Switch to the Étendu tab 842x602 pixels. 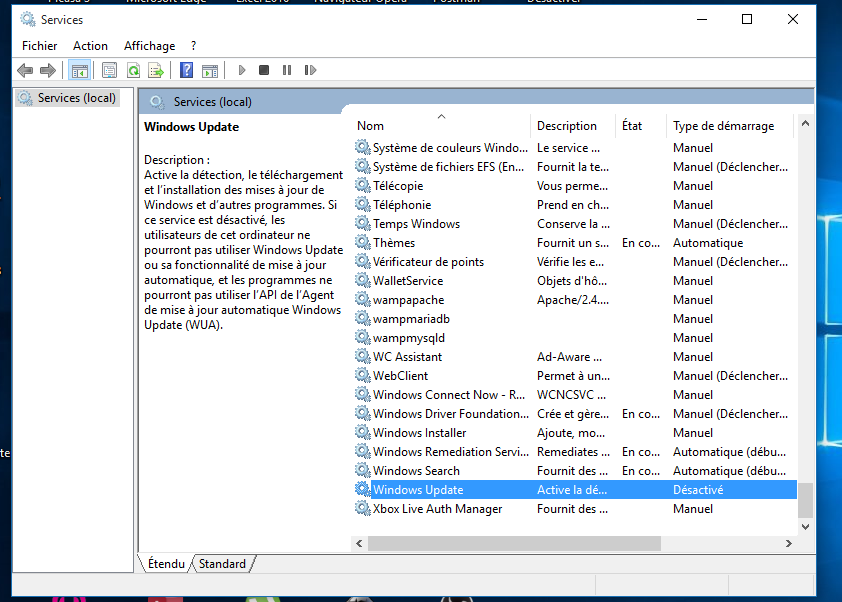166,563
